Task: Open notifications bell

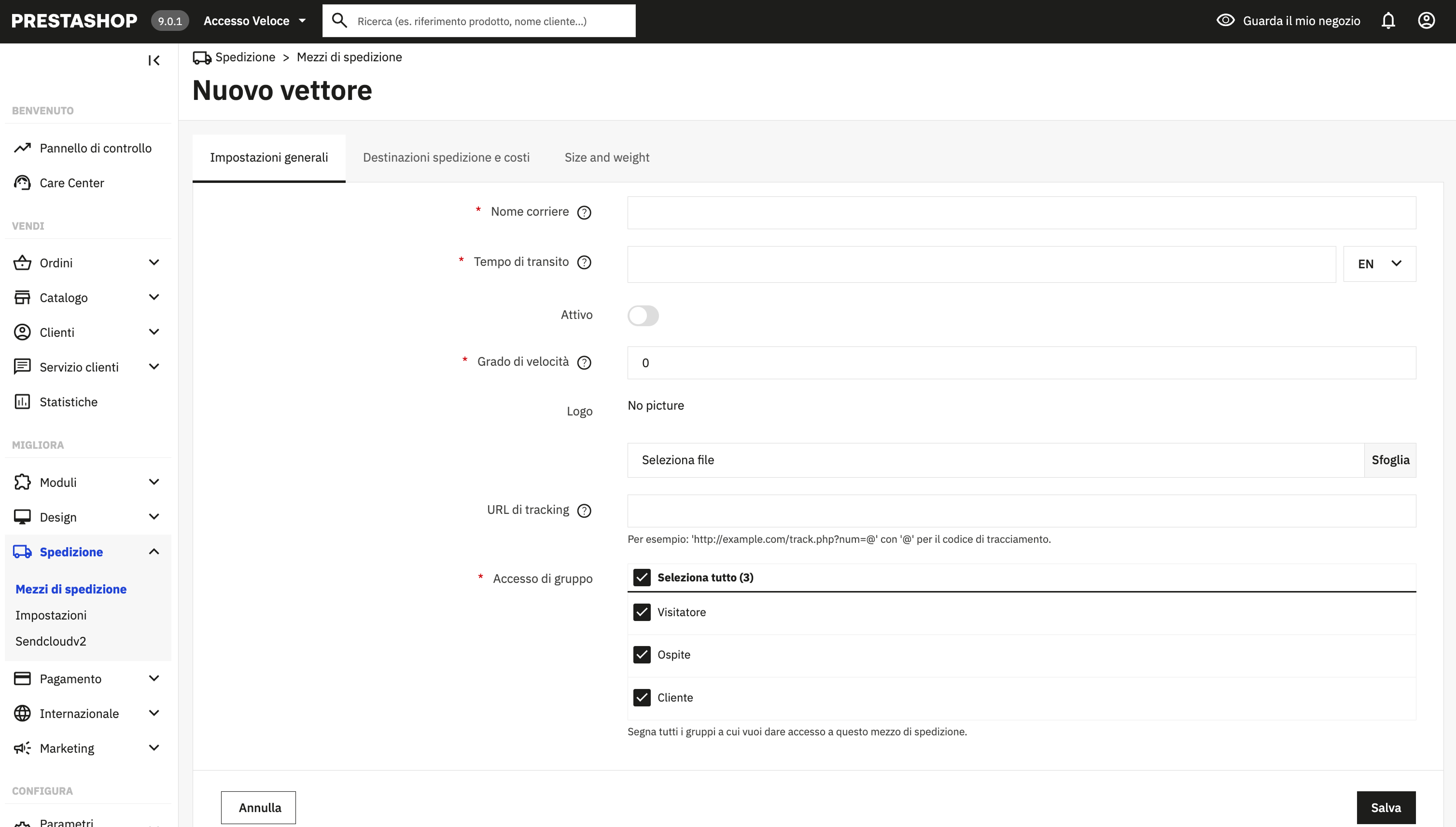Action: (1388, 21)
